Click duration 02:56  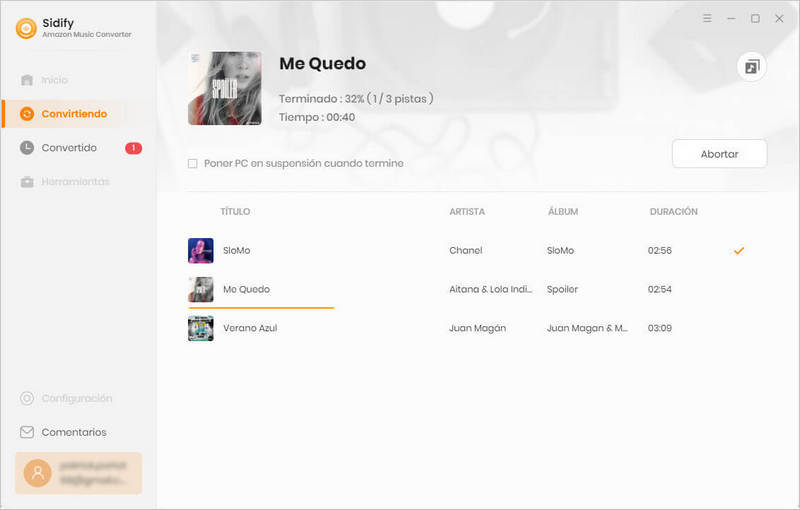pyautogui.click(x=660, y=250)
